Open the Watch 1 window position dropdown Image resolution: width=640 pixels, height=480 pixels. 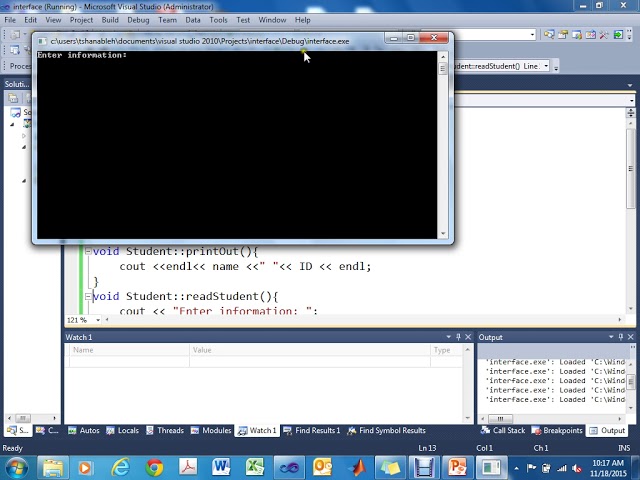448,337
